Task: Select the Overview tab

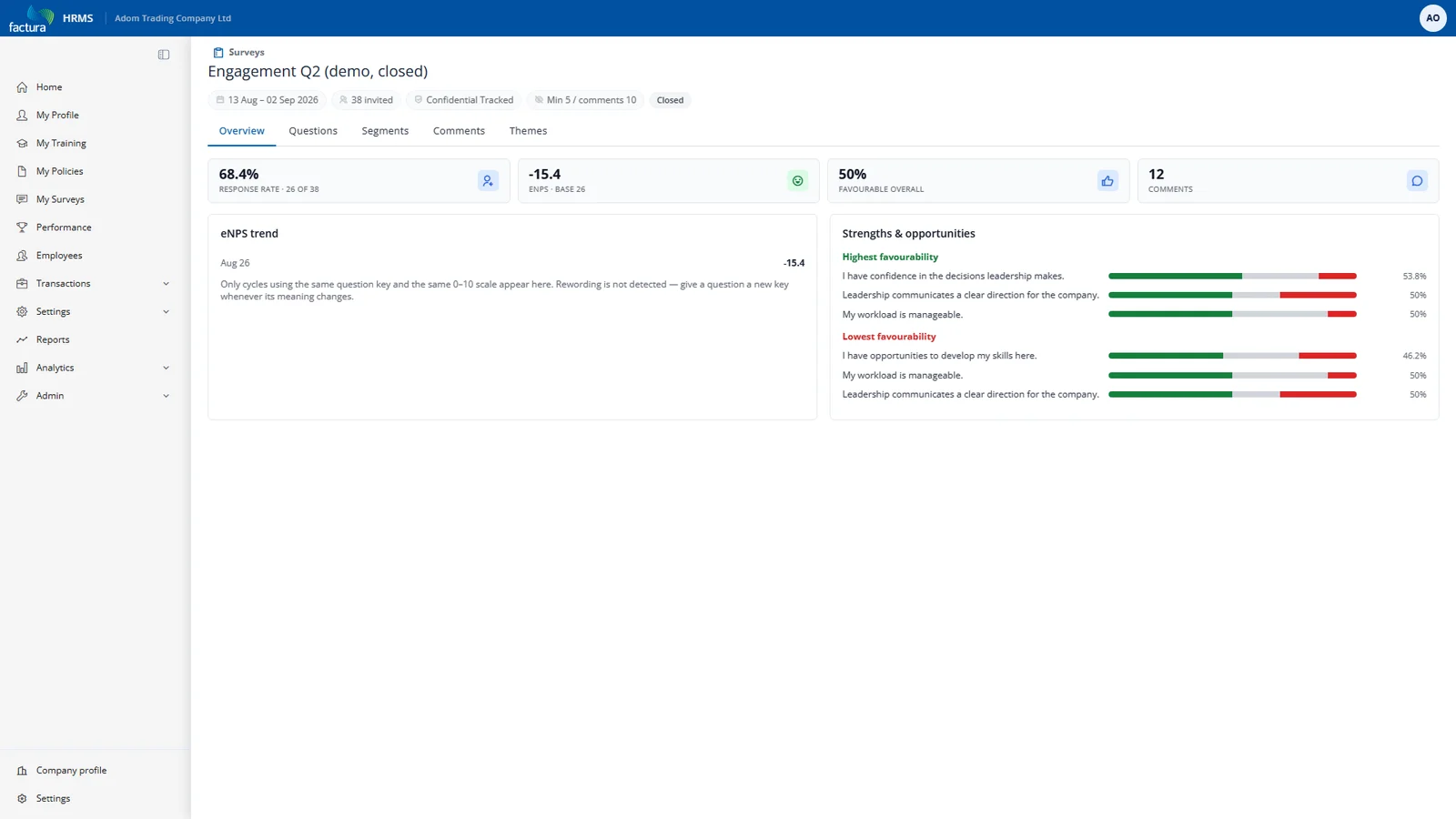Action: click(241, 131)
